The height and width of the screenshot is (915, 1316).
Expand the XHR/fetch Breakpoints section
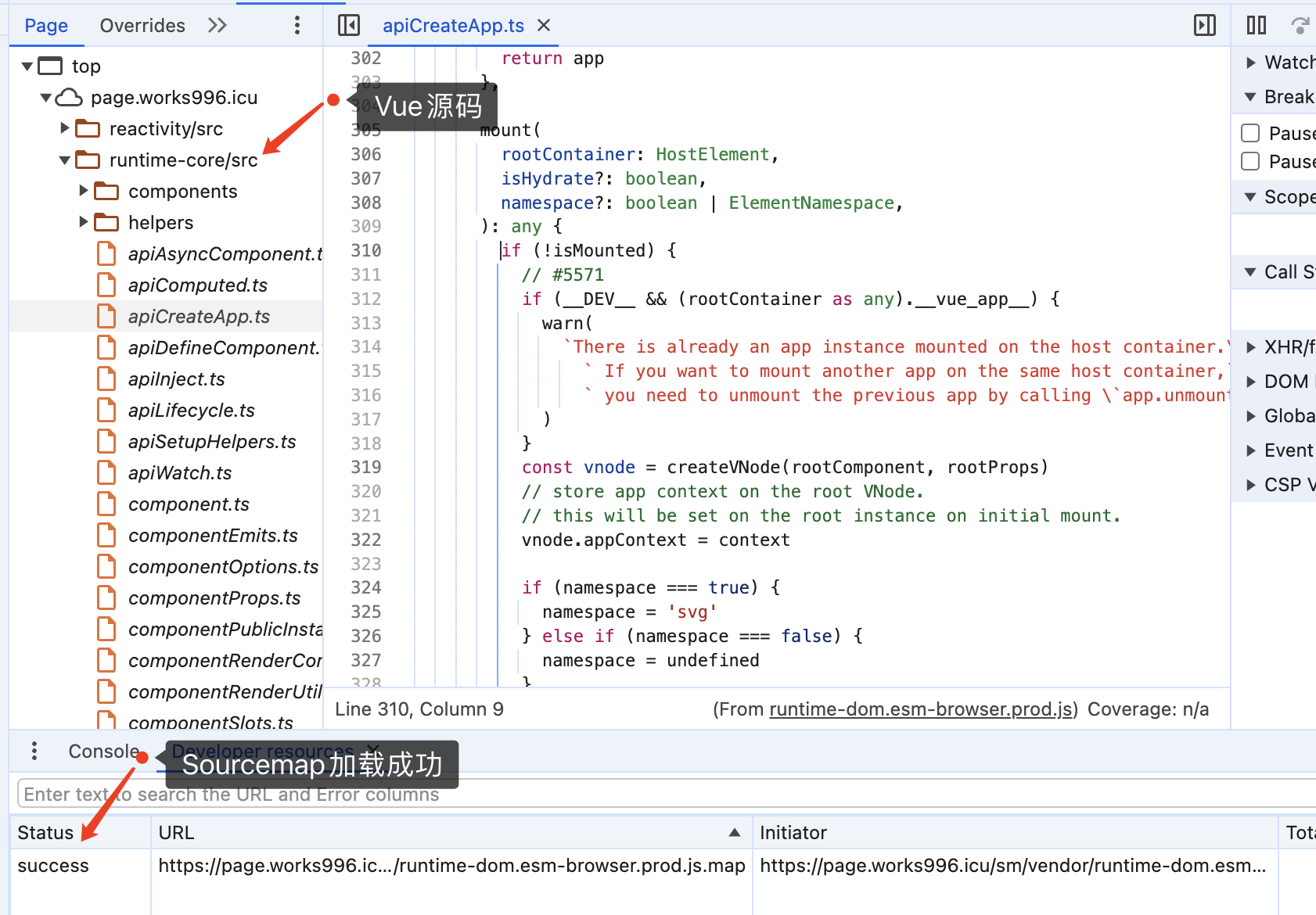[1250, 346]
